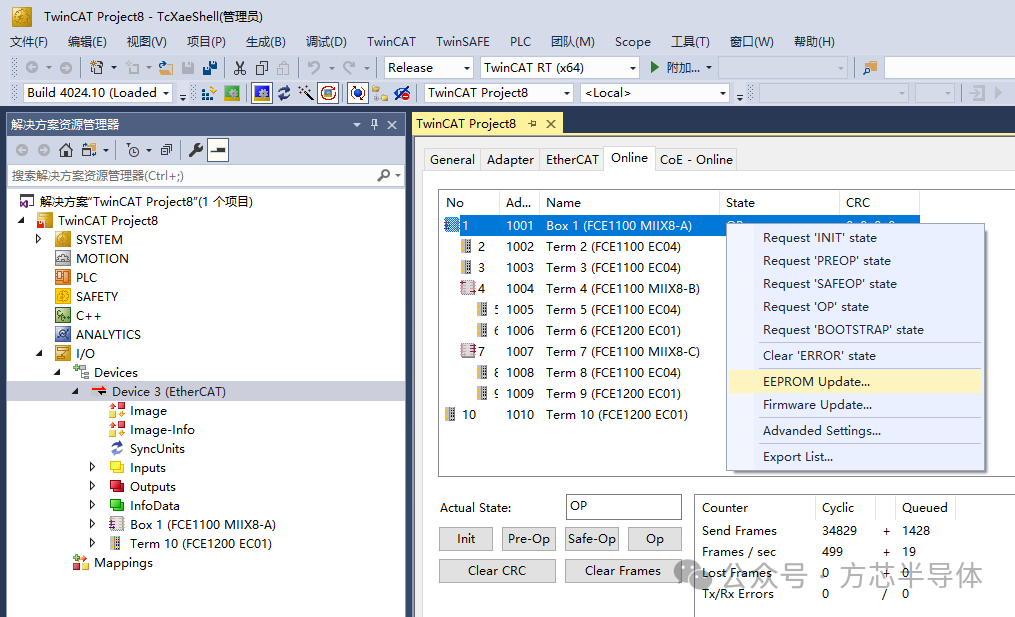The image size is (1015, 617).
Task: Click the Actual State OP field
Action: 623,506
